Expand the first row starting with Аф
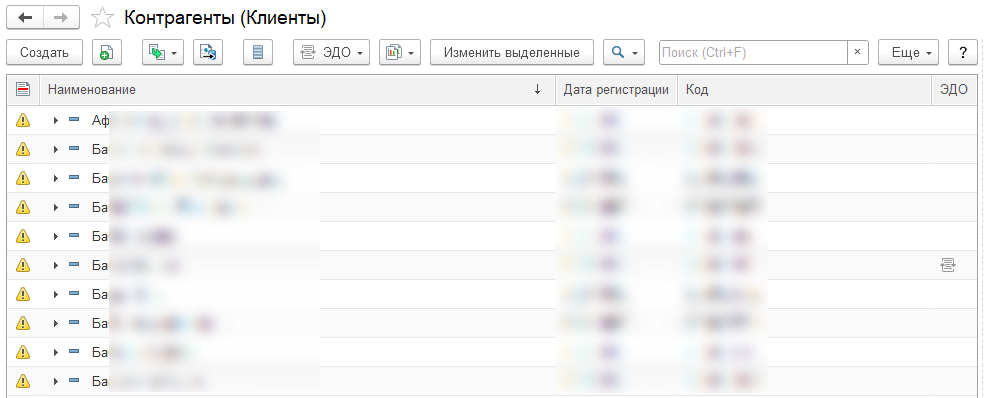The height and width of the screenshot is (398, 985). (56, 120)
